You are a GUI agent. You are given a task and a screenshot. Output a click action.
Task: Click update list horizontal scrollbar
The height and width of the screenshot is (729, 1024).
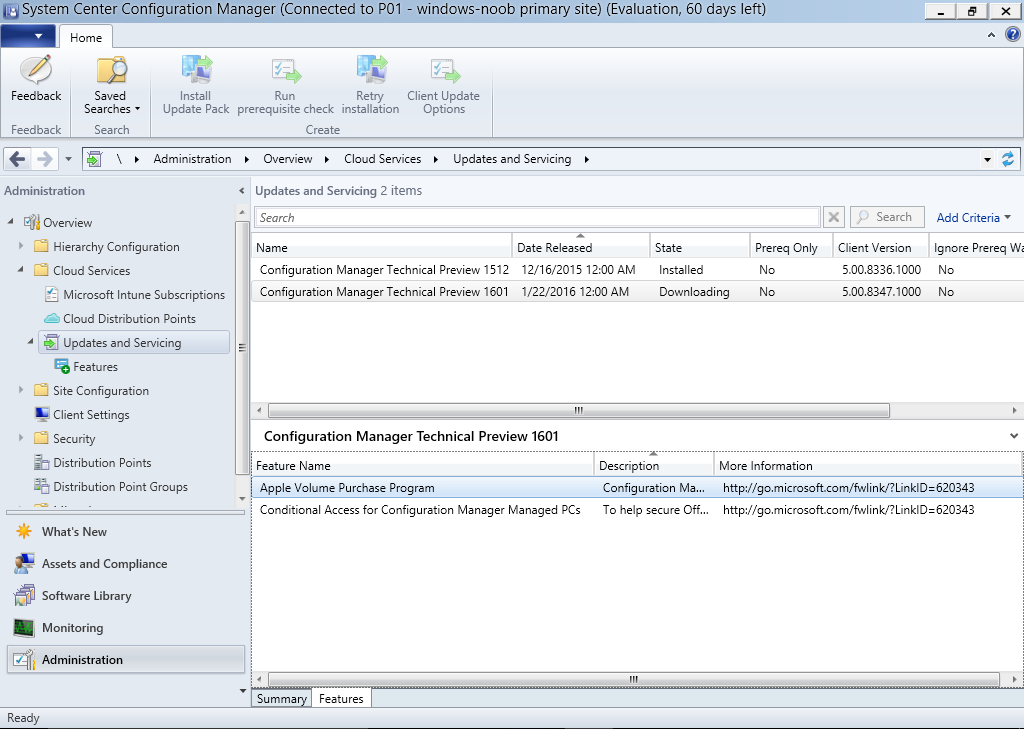pos(579,410)
